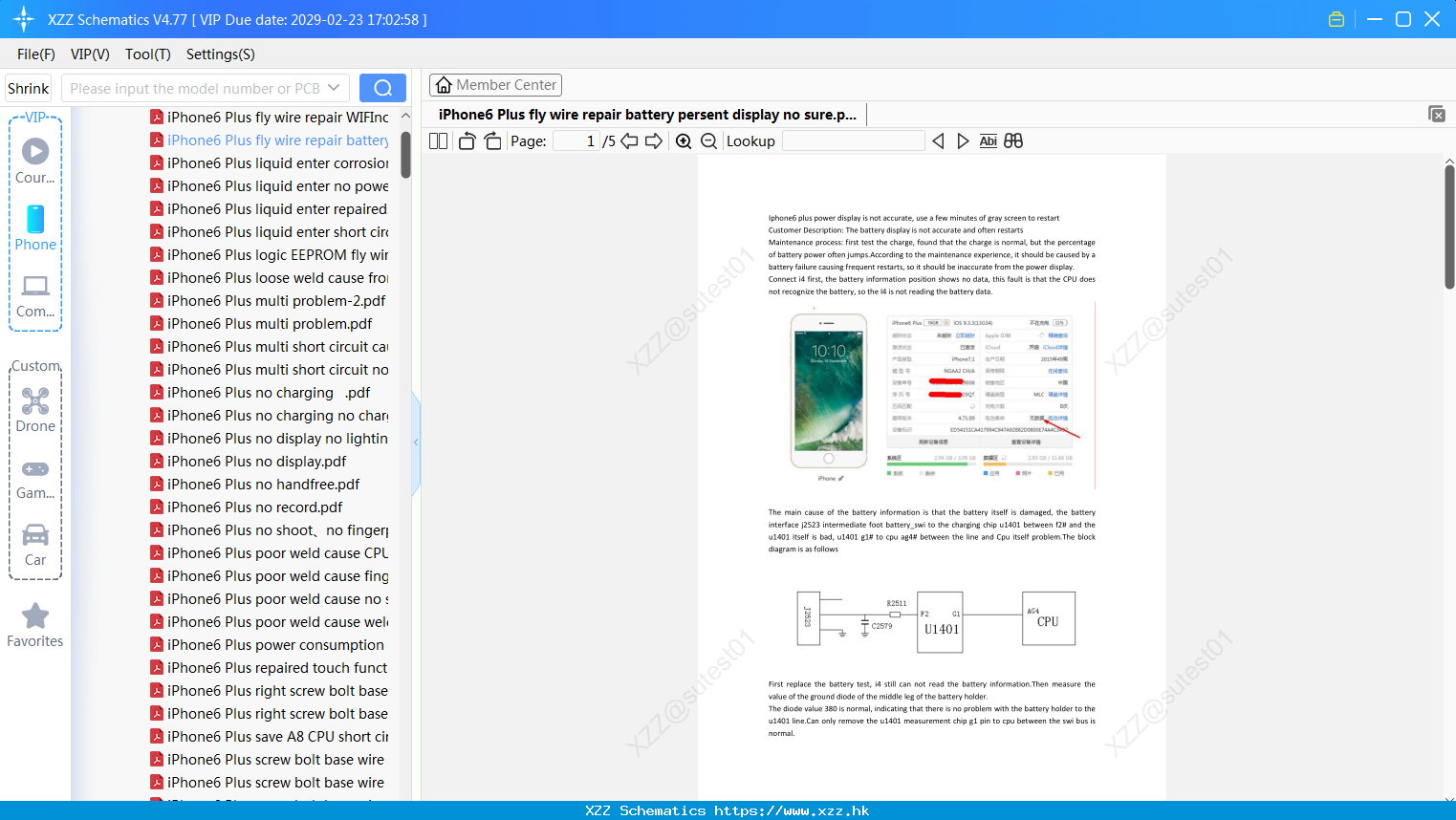The height and width of the screenshot is (820, 1456).
Task: Open iPhone6 Plus no shoot, no fingerprint file
Action: [x=270, y=529]
